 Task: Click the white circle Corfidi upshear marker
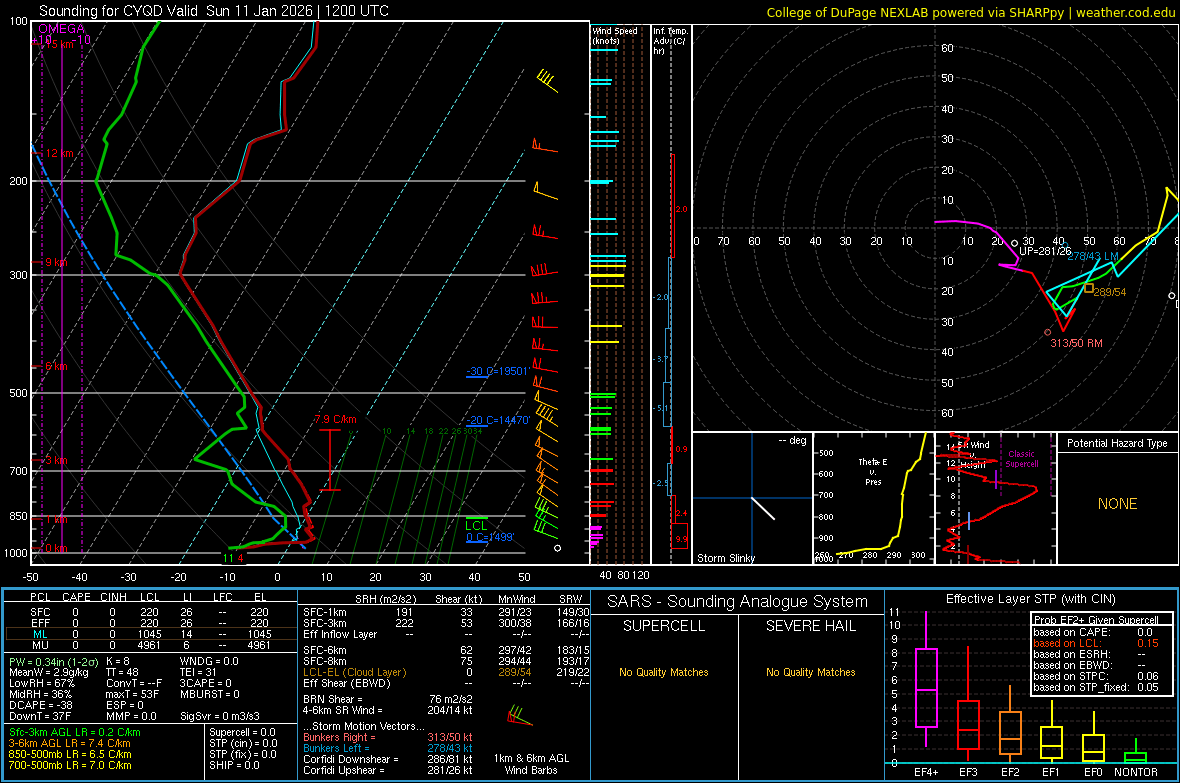pos(1014,243)
